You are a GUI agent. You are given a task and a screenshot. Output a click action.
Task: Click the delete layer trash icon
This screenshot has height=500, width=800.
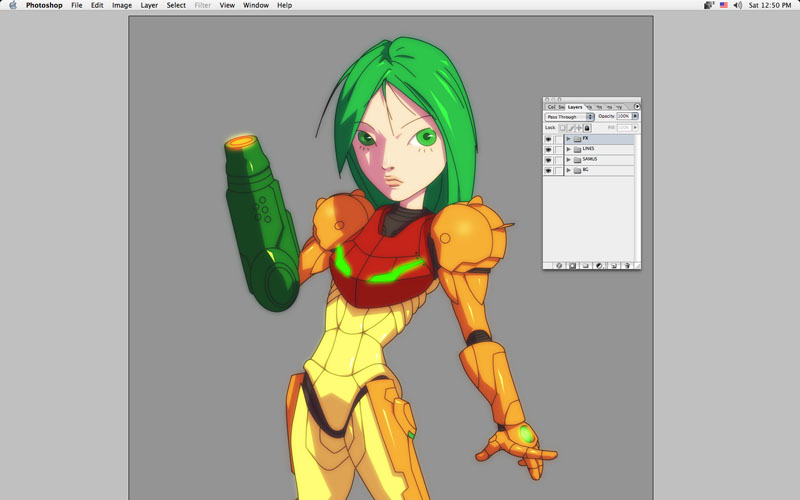(627, 266)
